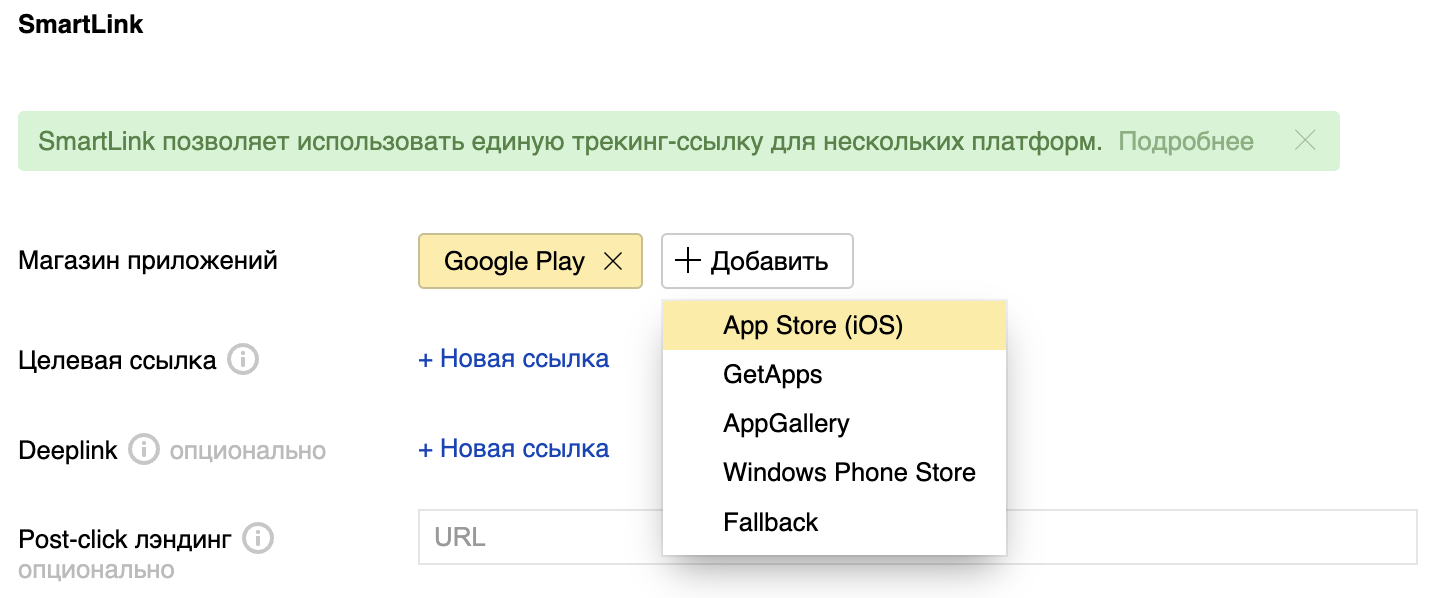Click the Добавить store button
Image resolution: width=1446 pixels, height=598 pixels.
pyautogui.click(x=757, y=262)
